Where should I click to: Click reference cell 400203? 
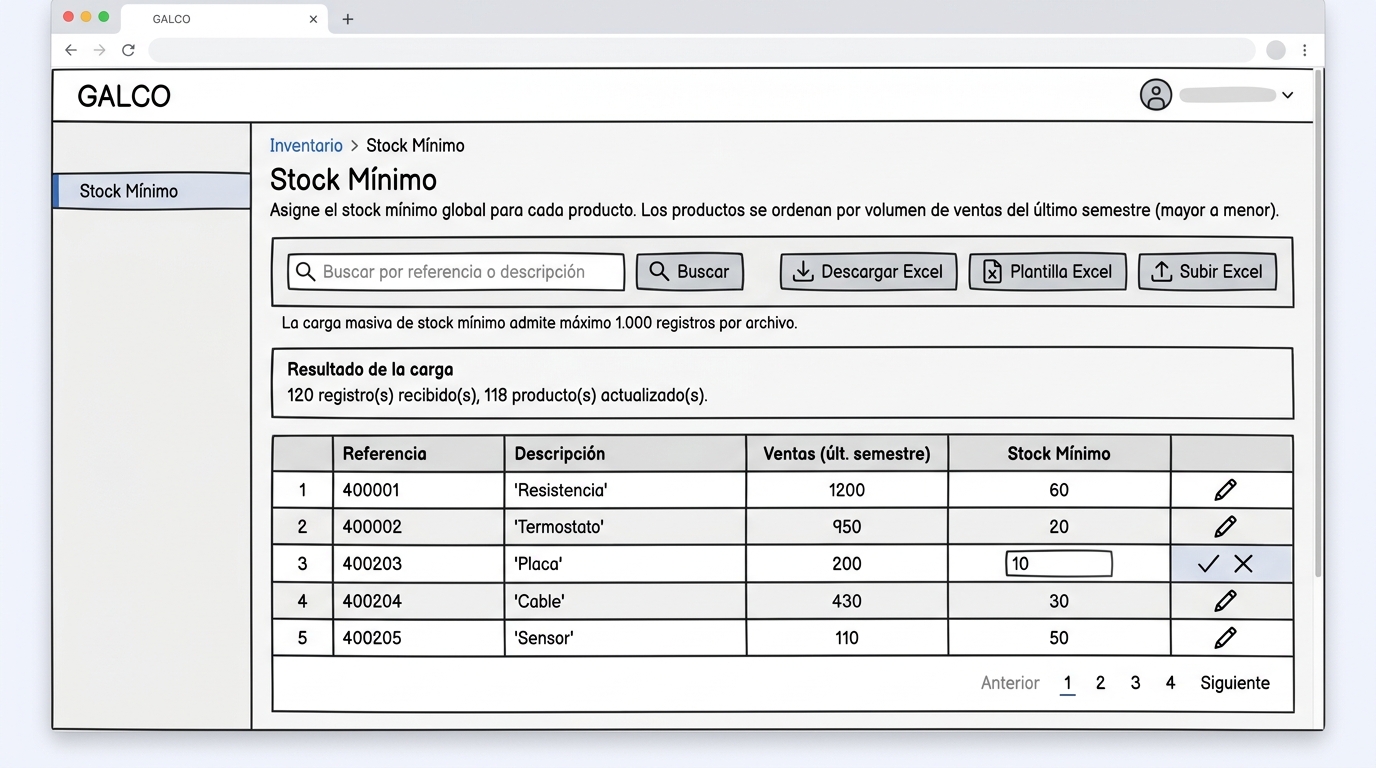418,564
